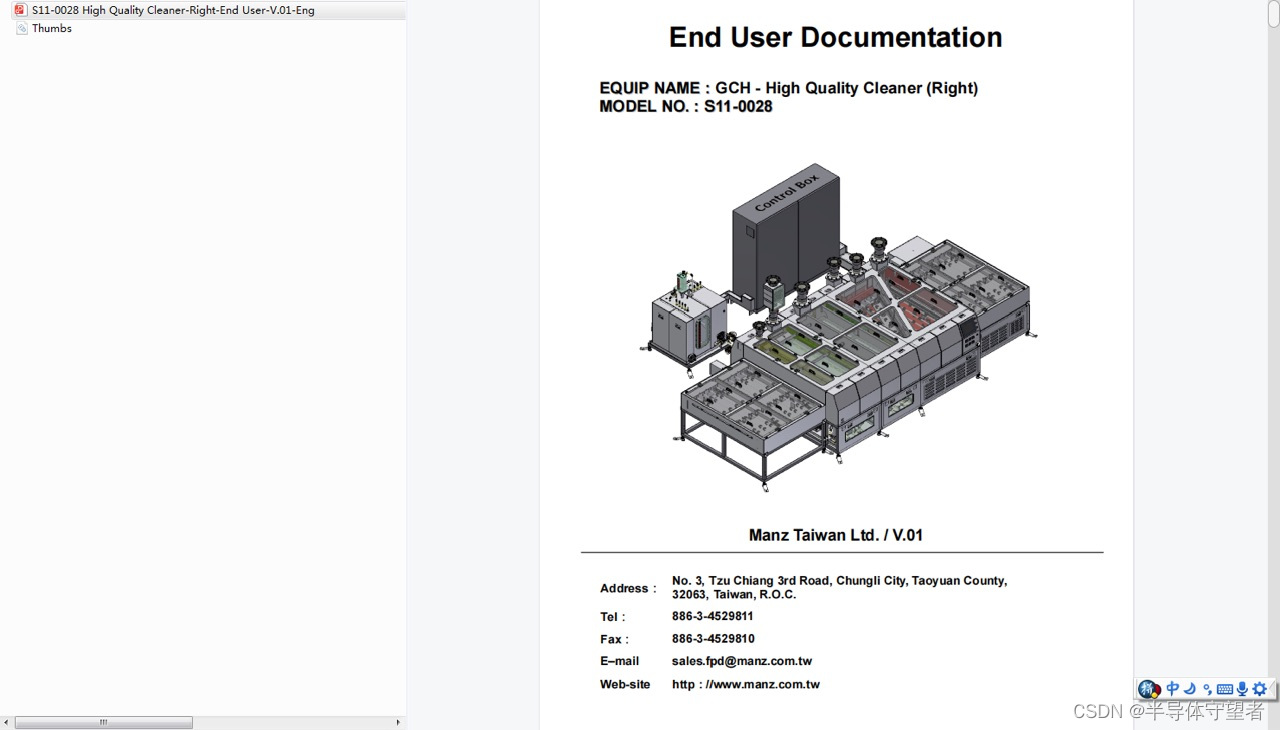Click the Thumbs file icon

coord(21,28)
